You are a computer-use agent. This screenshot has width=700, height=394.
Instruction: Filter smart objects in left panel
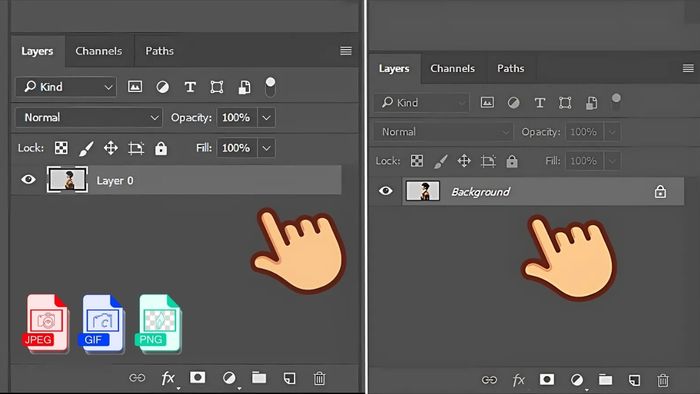pyautogui.click(x=244, y=87)
